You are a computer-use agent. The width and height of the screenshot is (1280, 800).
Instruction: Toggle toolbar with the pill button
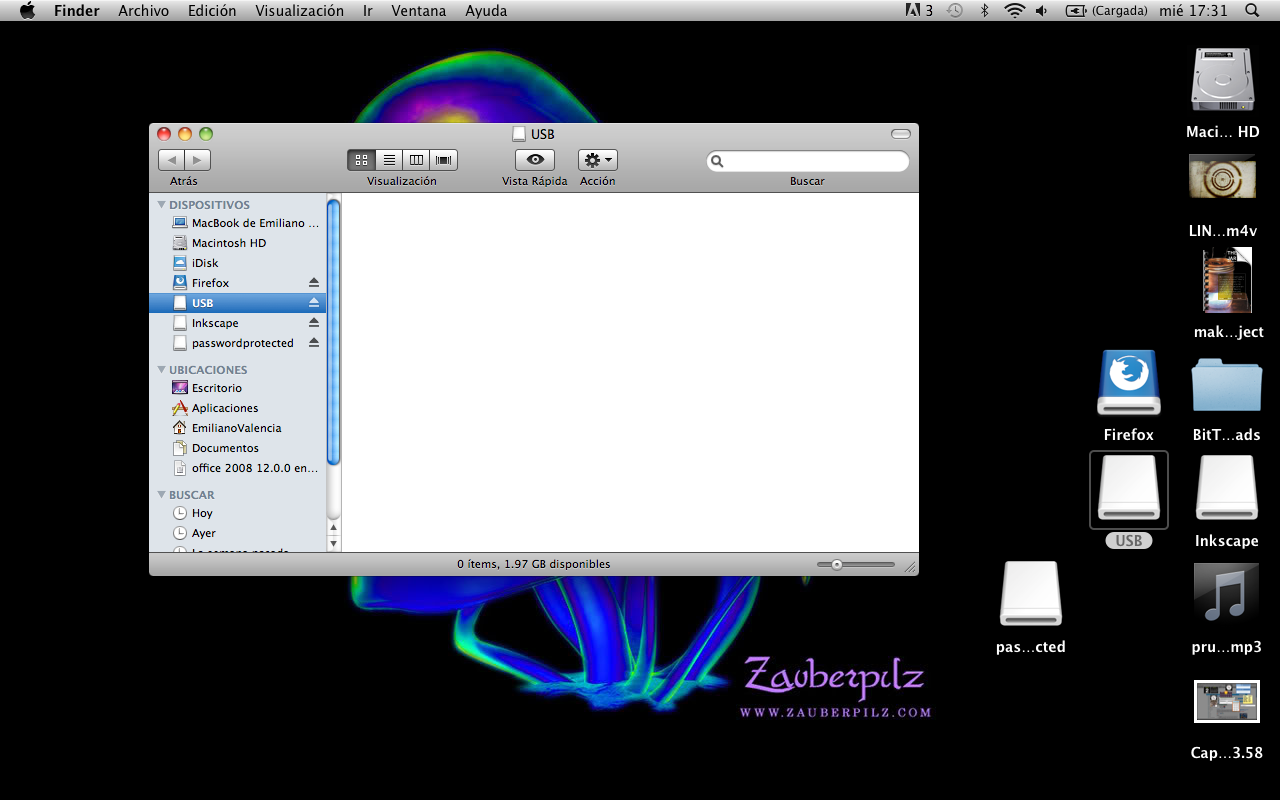[901, 134]
